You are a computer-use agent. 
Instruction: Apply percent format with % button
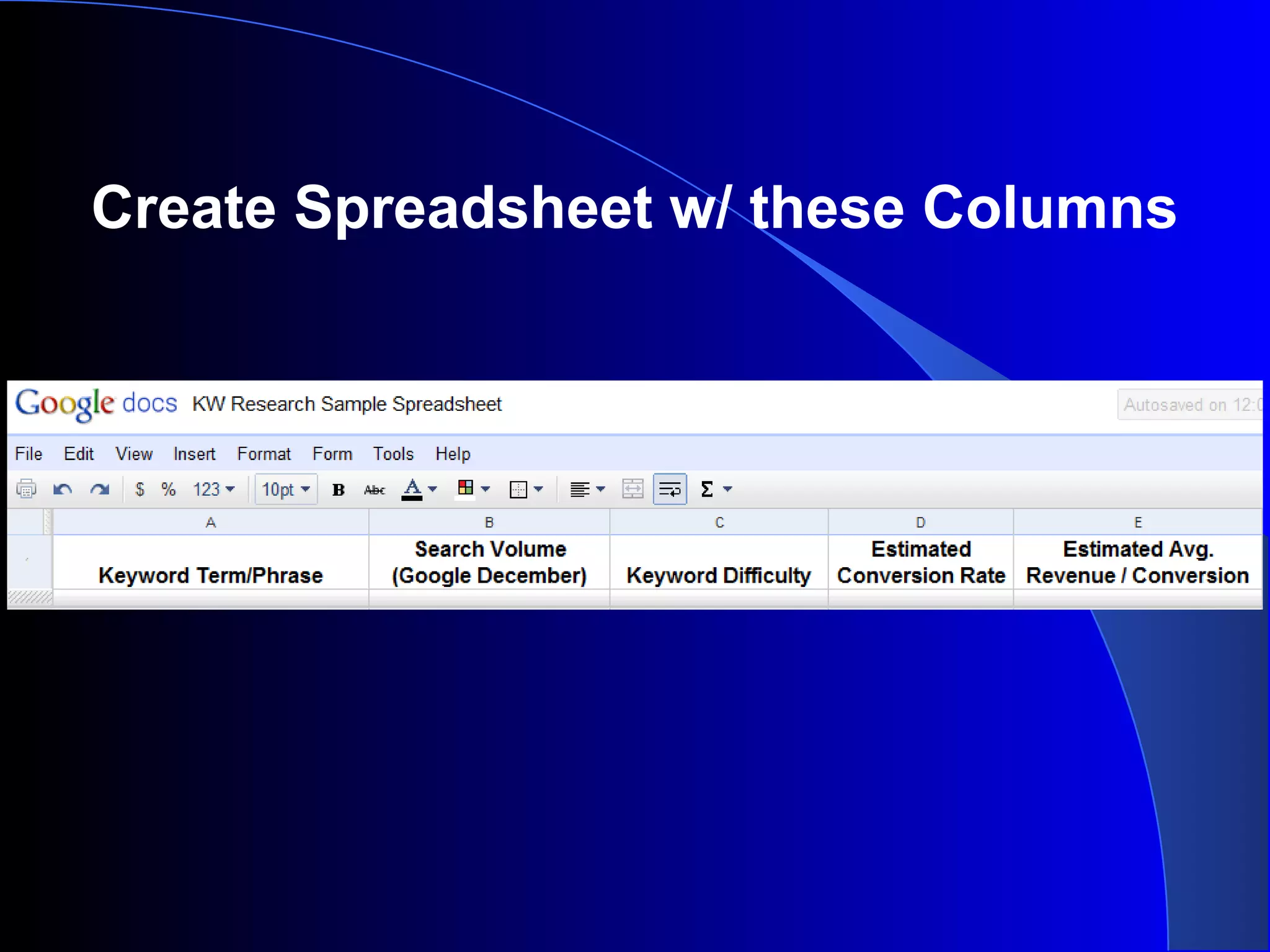pyautogui.click(x=168, y=490)
